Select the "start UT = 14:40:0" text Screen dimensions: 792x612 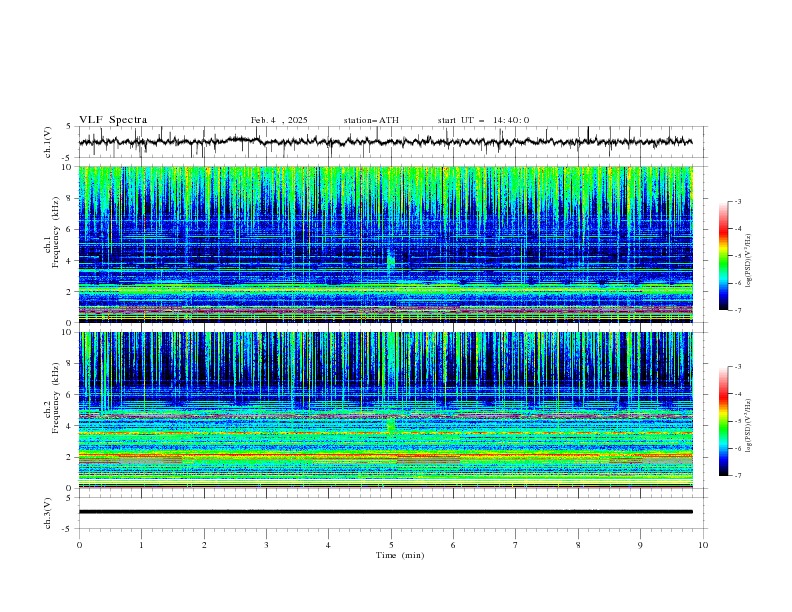[483, 120]
